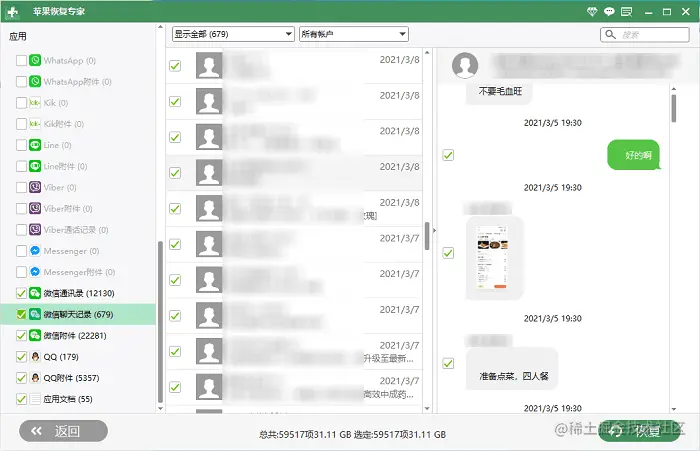Viewport: 700px width, 451px height.
Task: Tick the Messenger (0) checkbox
Action: [21, 251]
